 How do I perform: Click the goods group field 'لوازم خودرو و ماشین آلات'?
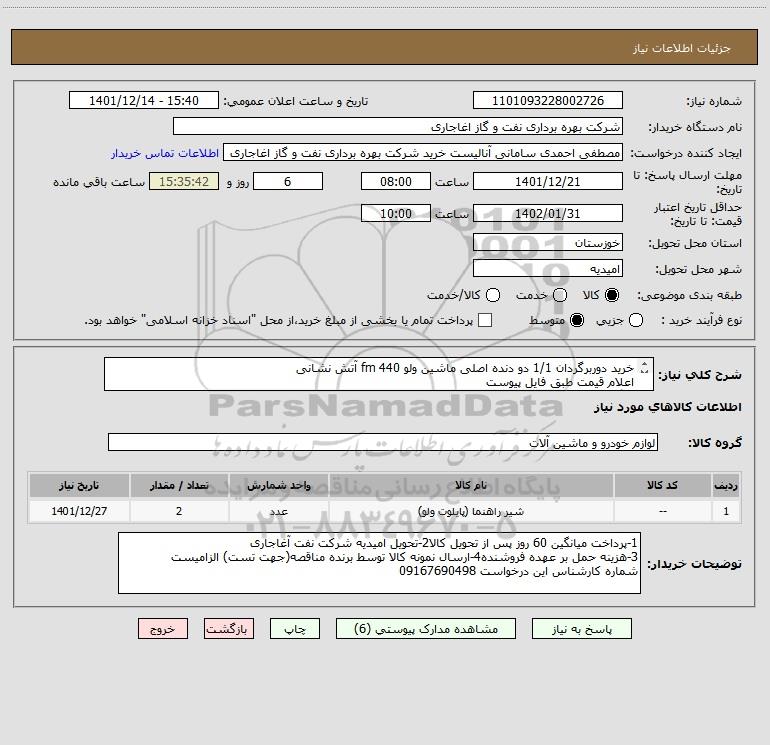tap(383, 442)
